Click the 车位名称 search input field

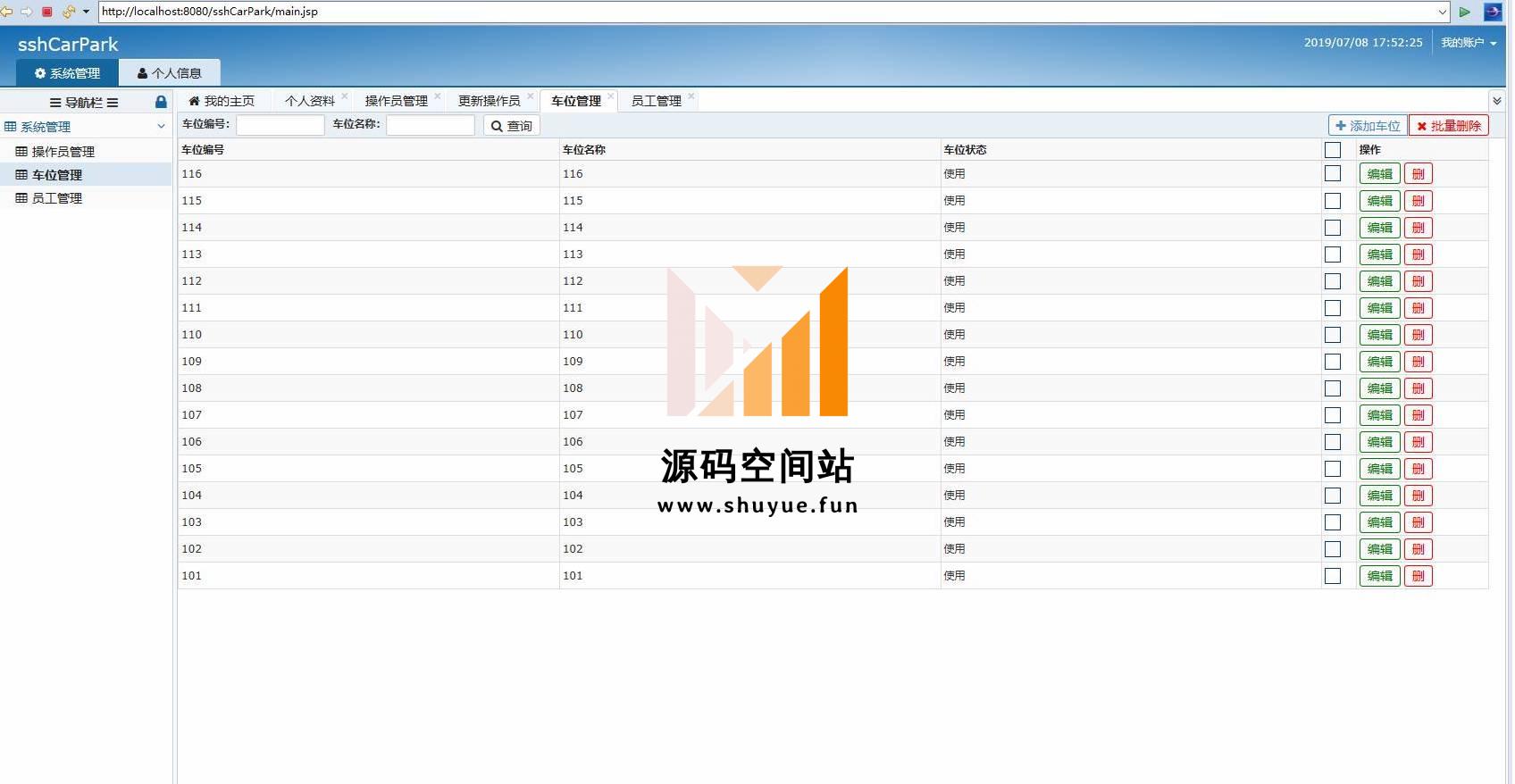point(431,125)
